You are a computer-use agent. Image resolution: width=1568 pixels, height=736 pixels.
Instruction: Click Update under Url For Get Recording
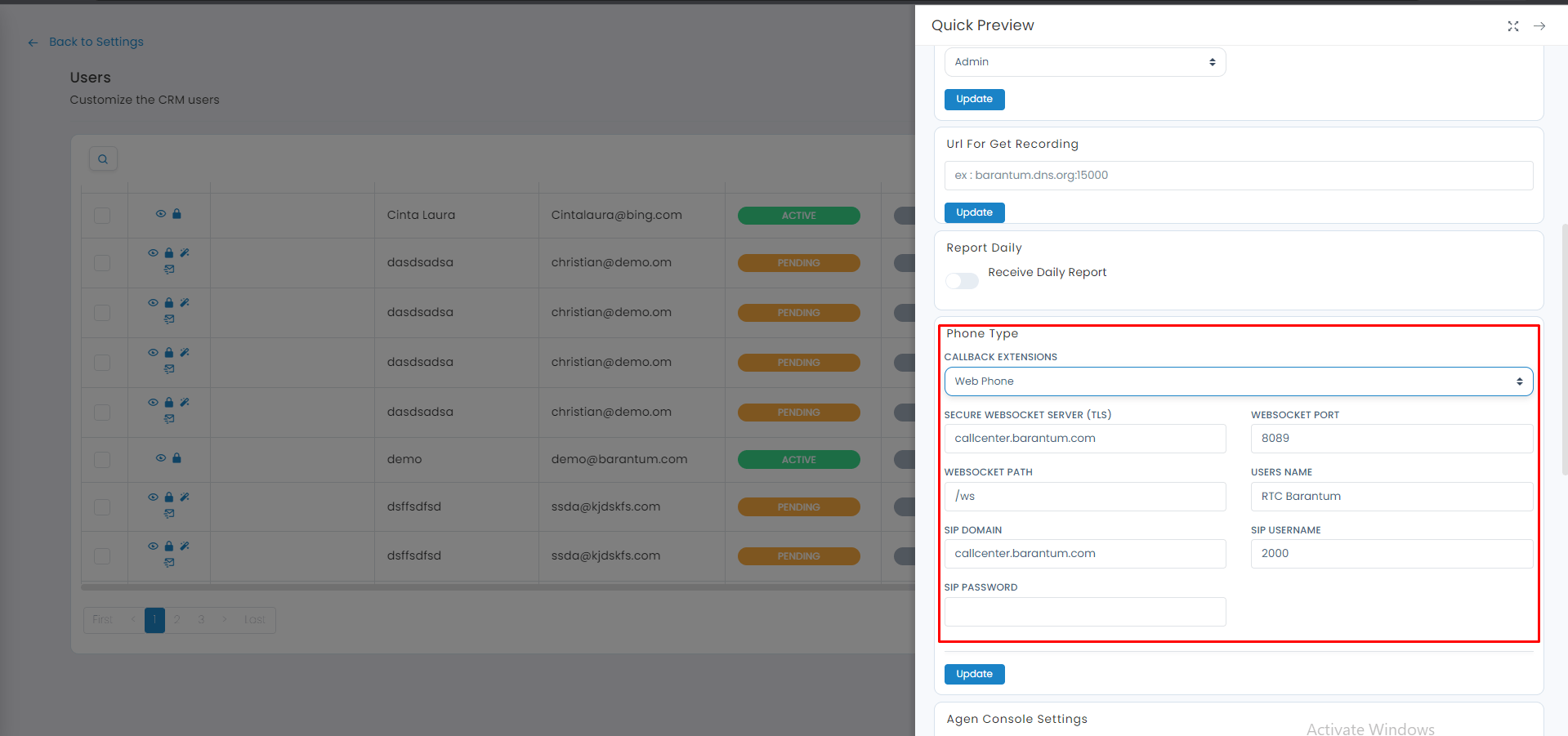975,212
